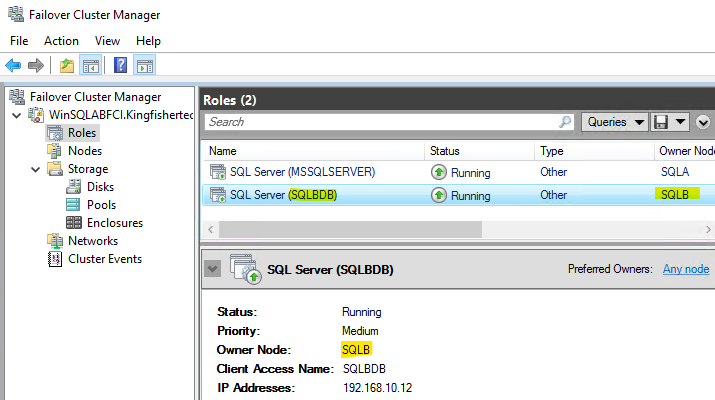This screenshot has height=400, width=715.
Task: Toggle the Show/Hide Action Pane icon
Action: click(145, 66)
